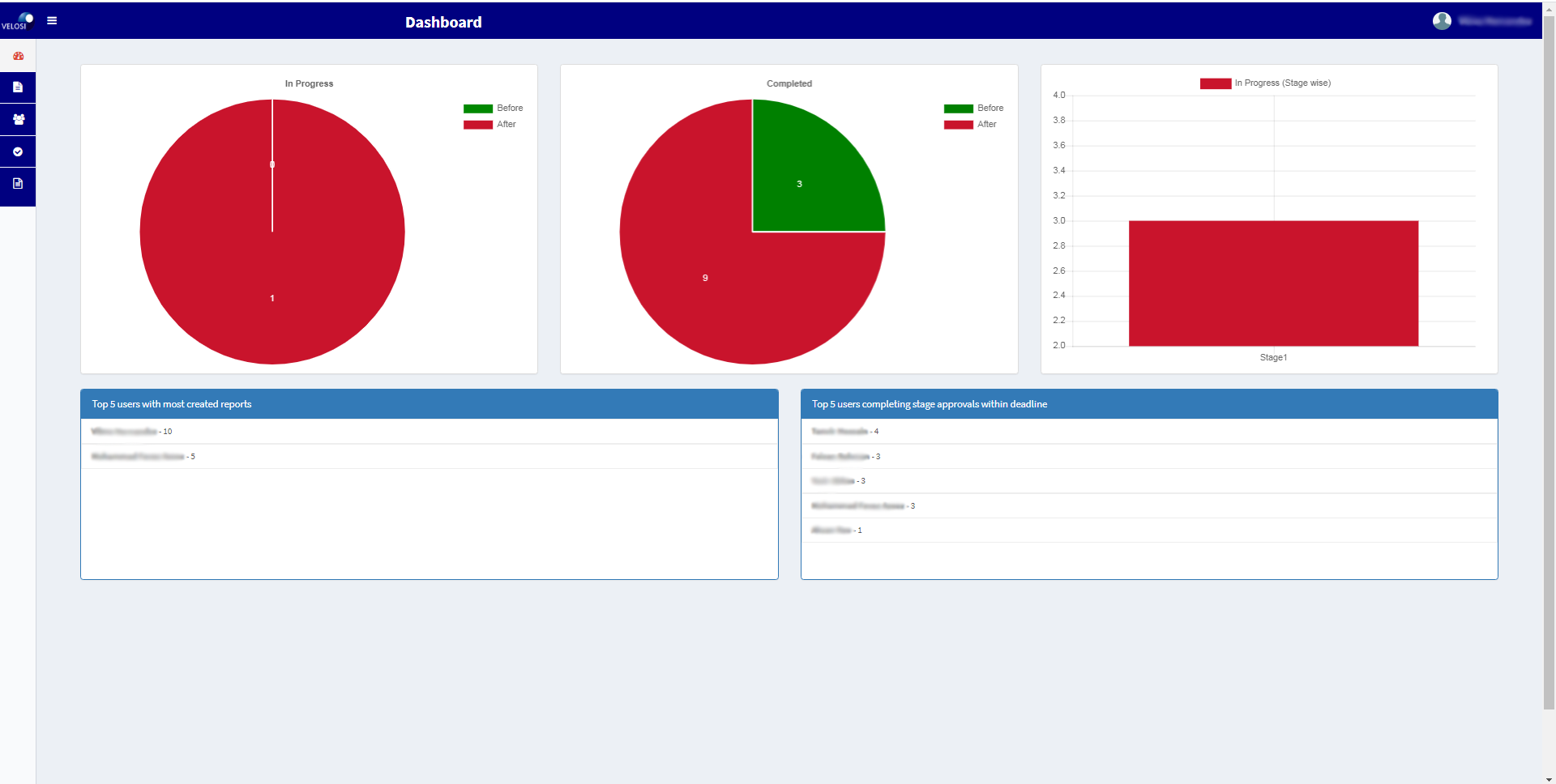Click the user avatar in top bar

[x=1443, y=21]
